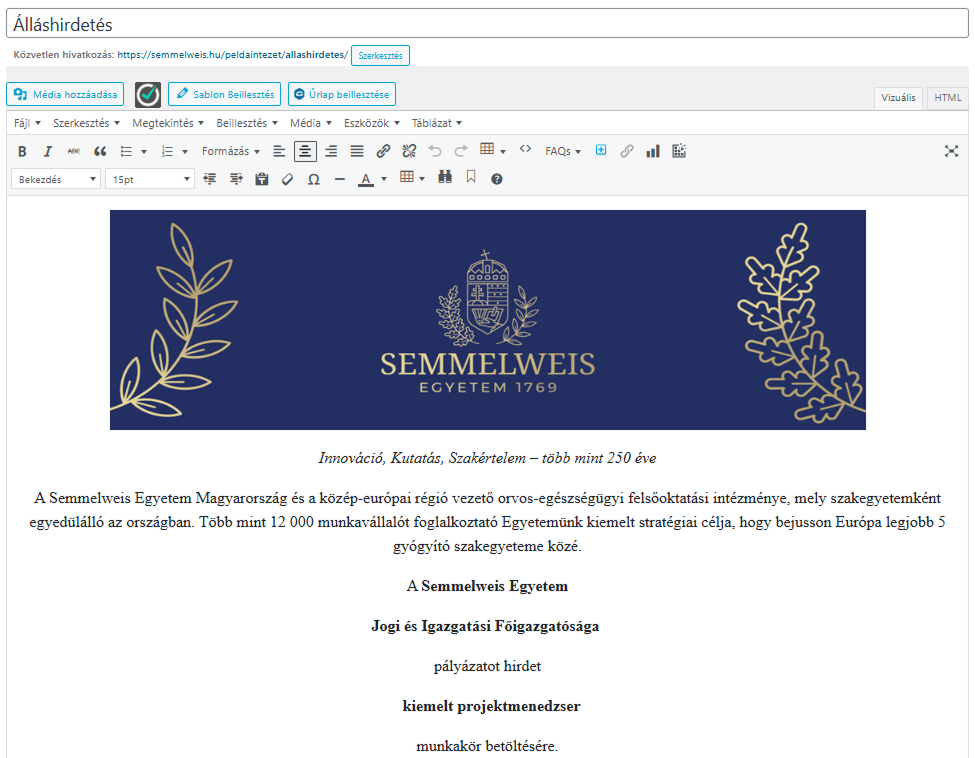Insert a horizontal line
The image size is (975, 758).
(340, 179)
